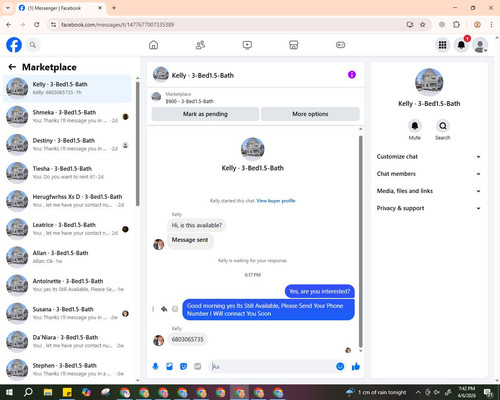Send a thumbs up like

pos(356,367)
